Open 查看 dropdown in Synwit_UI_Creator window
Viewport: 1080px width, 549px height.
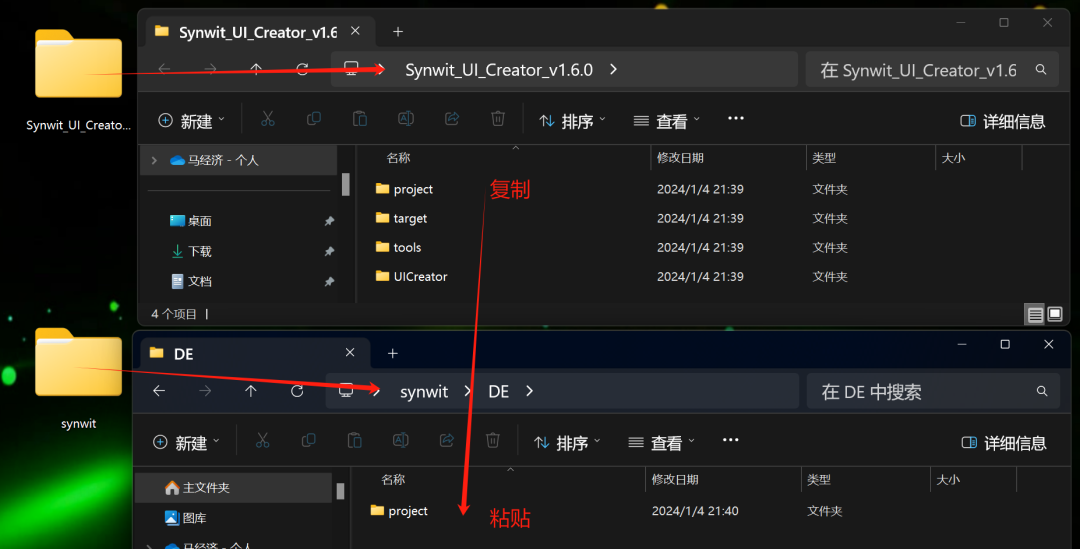(x=667, y=121)
